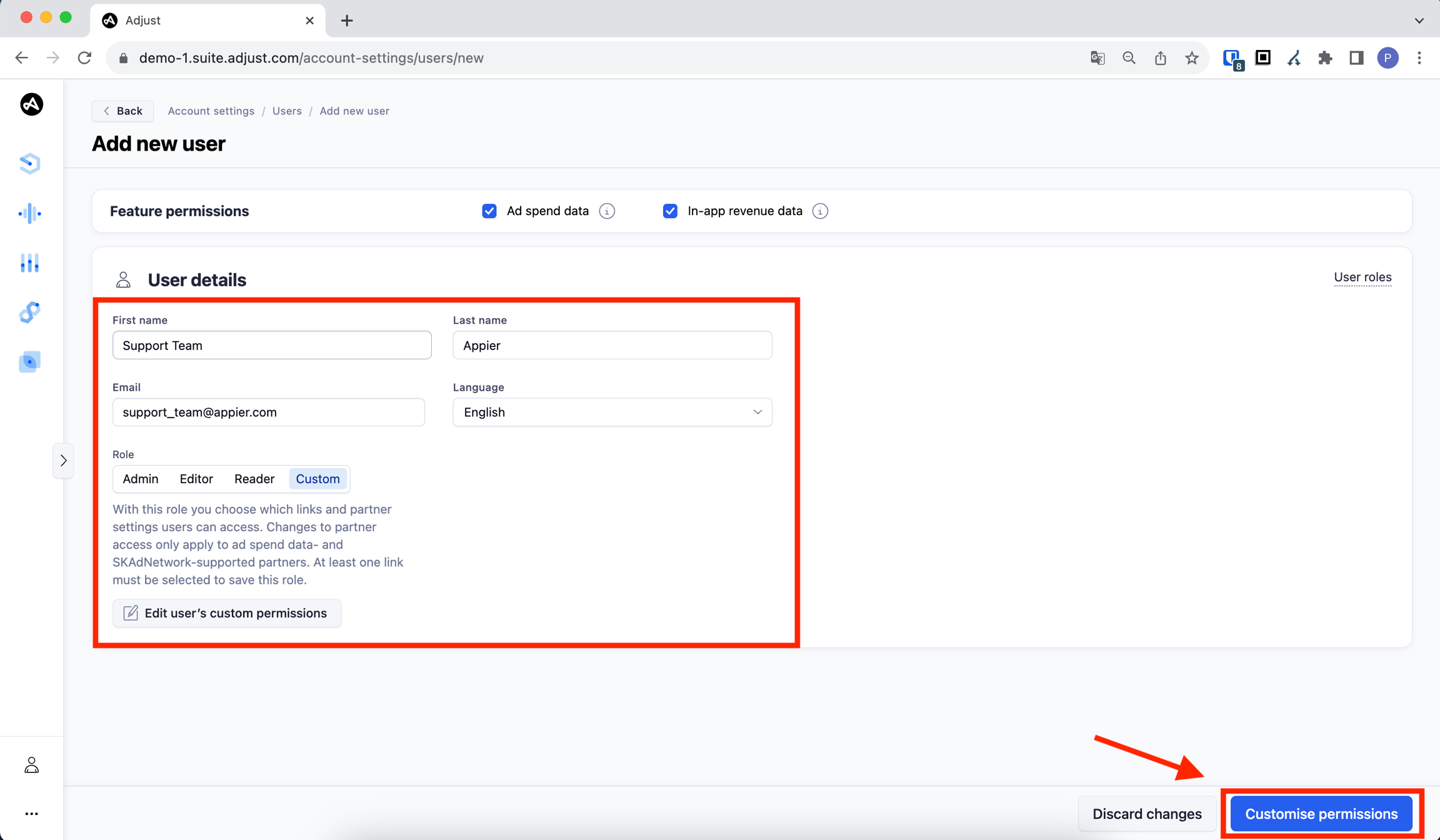
Task: Open the user profile icon in the sidebar
Action: [x=31, y=765]
